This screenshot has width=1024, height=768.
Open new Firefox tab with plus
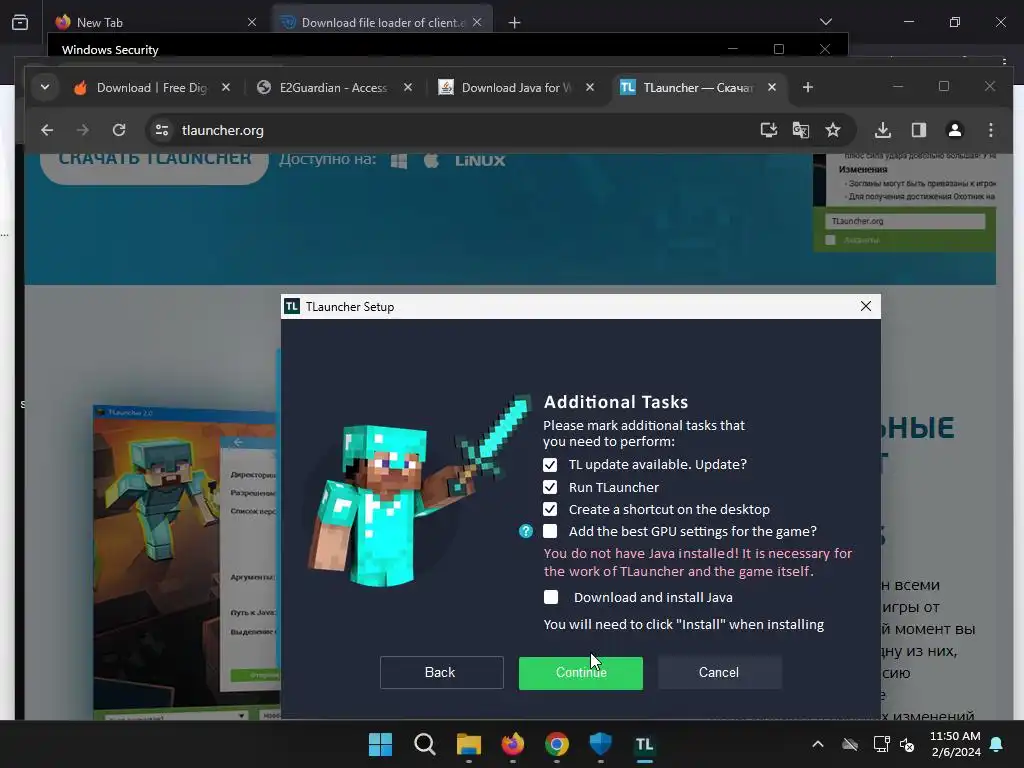click(x=515, y=23)
